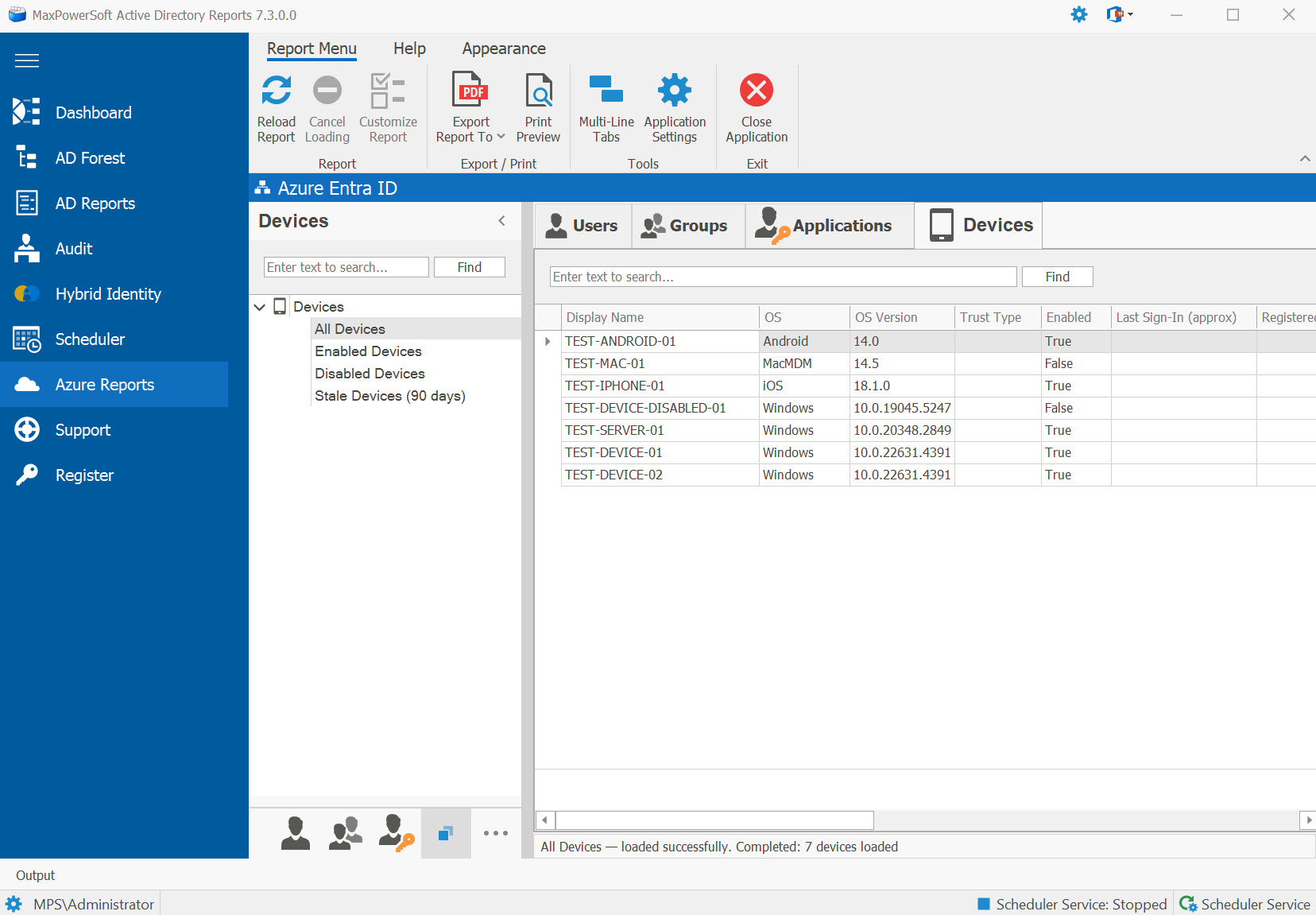This screenshot has height=915, width=1316.
Task: Click Groups icon in bottom panel strip
Action: tap(346, 833)
